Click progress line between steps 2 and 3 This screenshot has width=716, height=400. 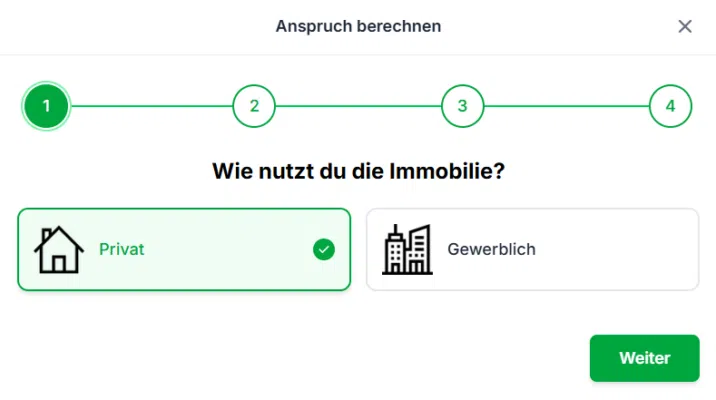click(358, 106)
